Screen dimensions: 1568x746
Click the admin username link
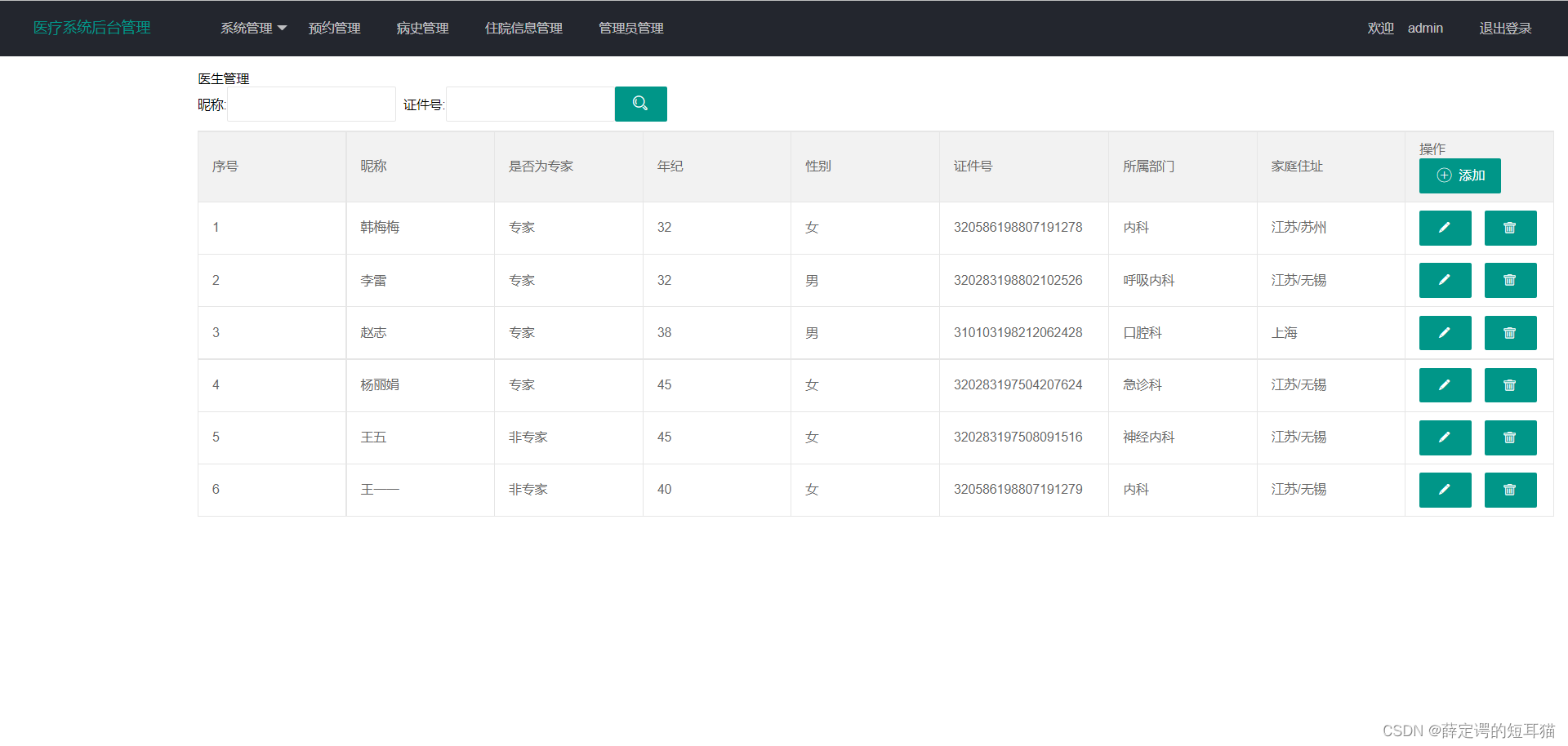click(x=1425, y=28)
